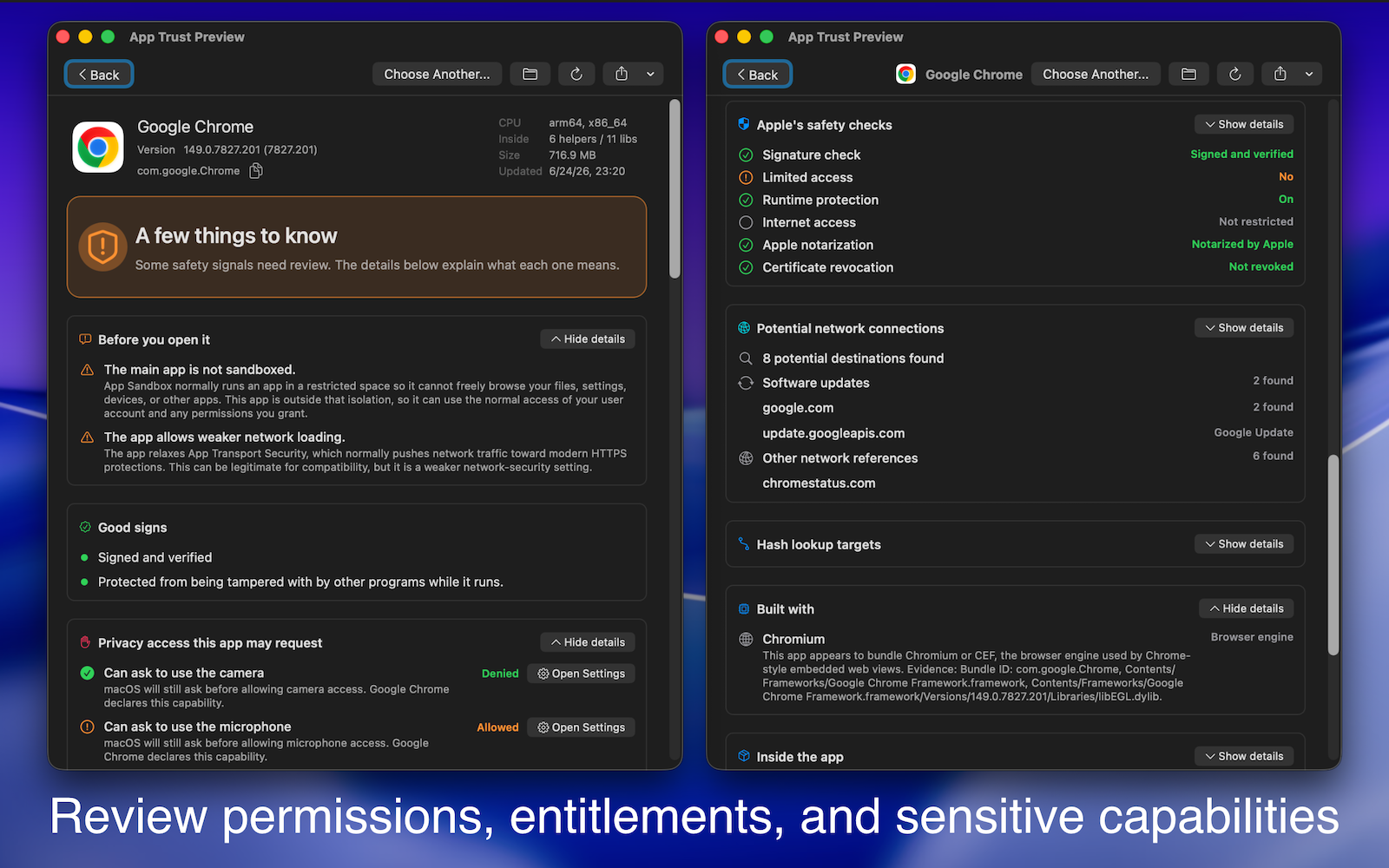Screen dimensions: 1389x868
Task: Click the Potential network connections globe icon
Action: 744,328
